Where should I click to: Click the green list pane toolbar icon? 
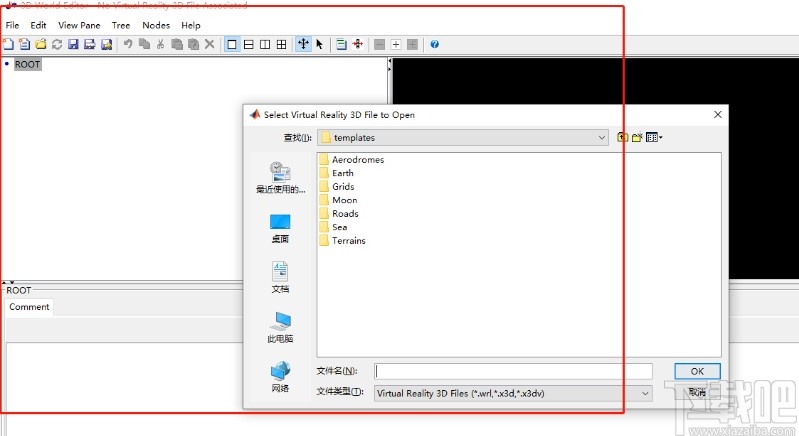341,44
